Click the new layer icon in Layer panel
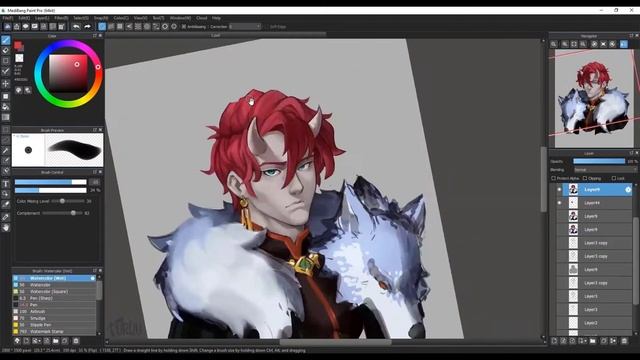 pos(554,340)
